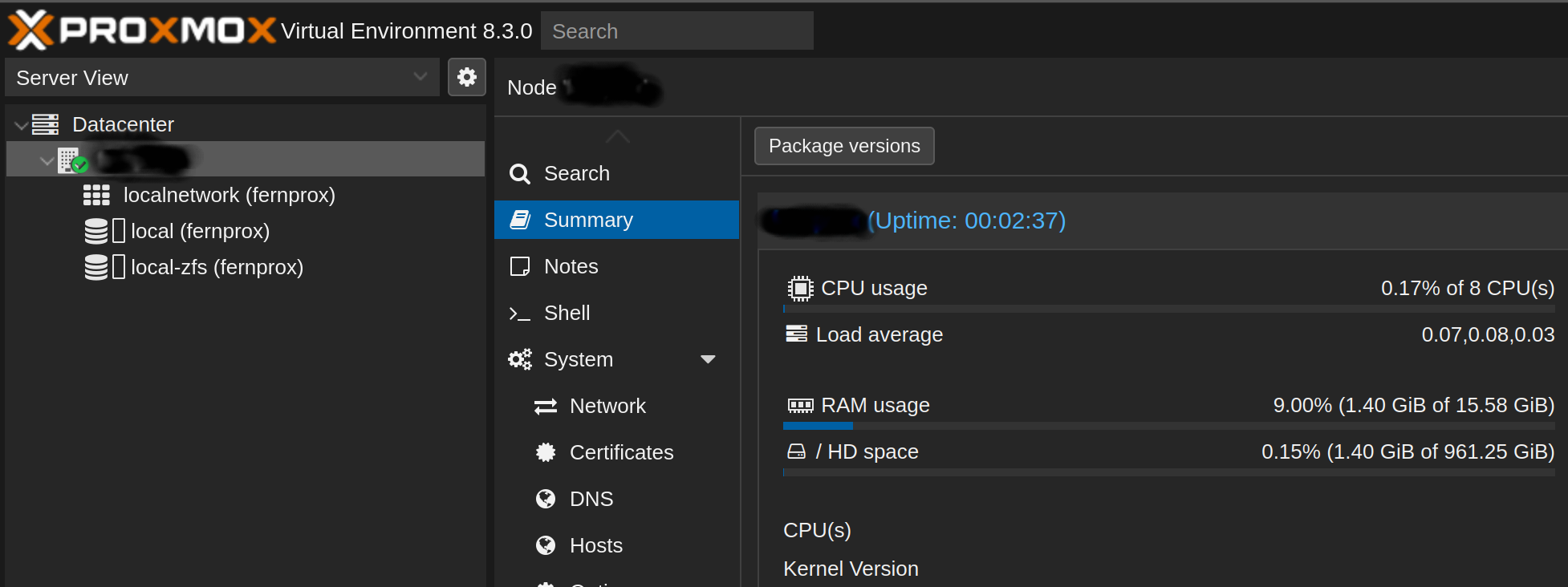Click the Node title in header
The image size is (1568, 587).
pos(532,87)
